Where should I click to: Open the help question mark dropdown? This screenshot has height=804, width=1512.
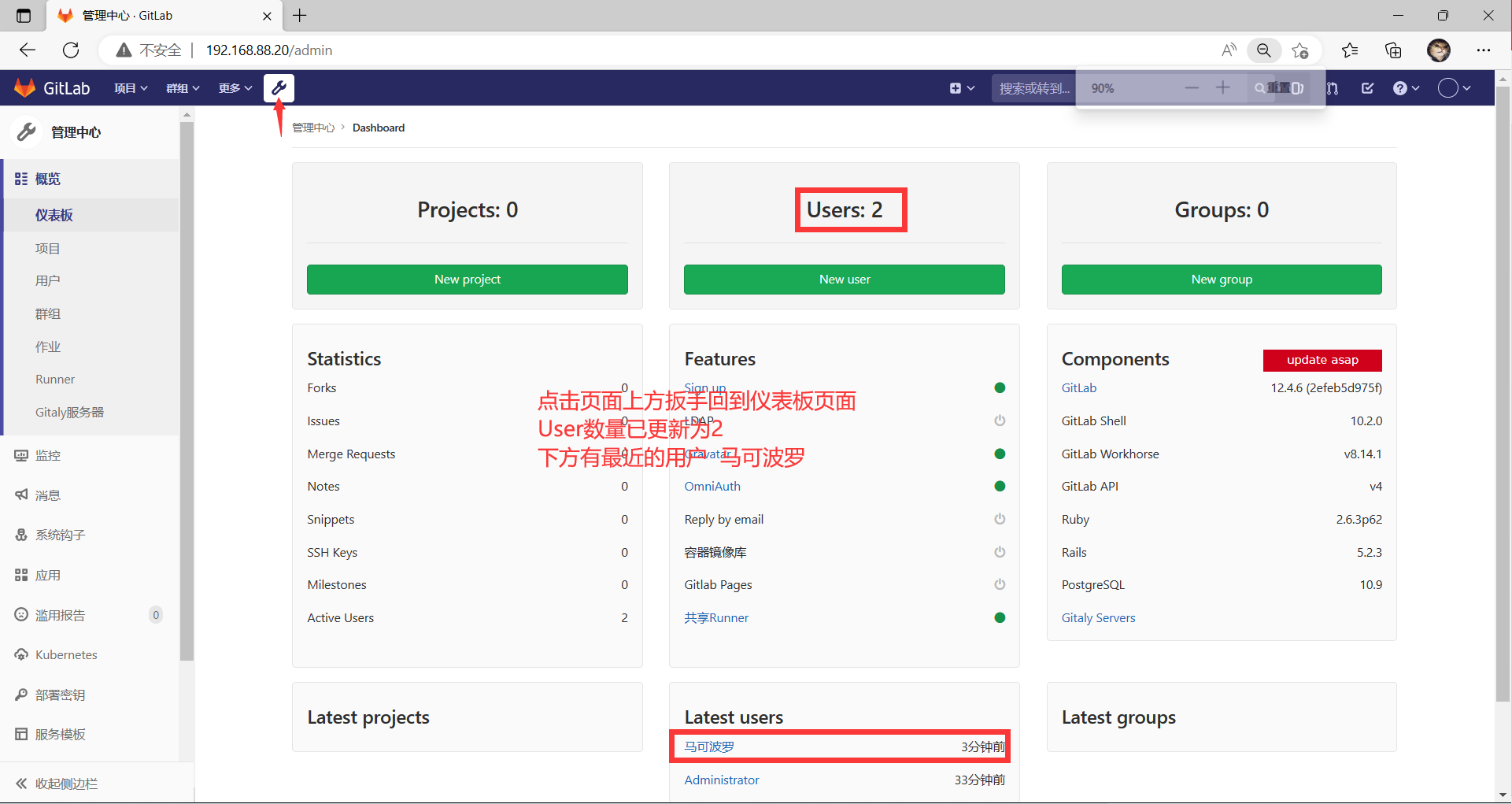1405,88
